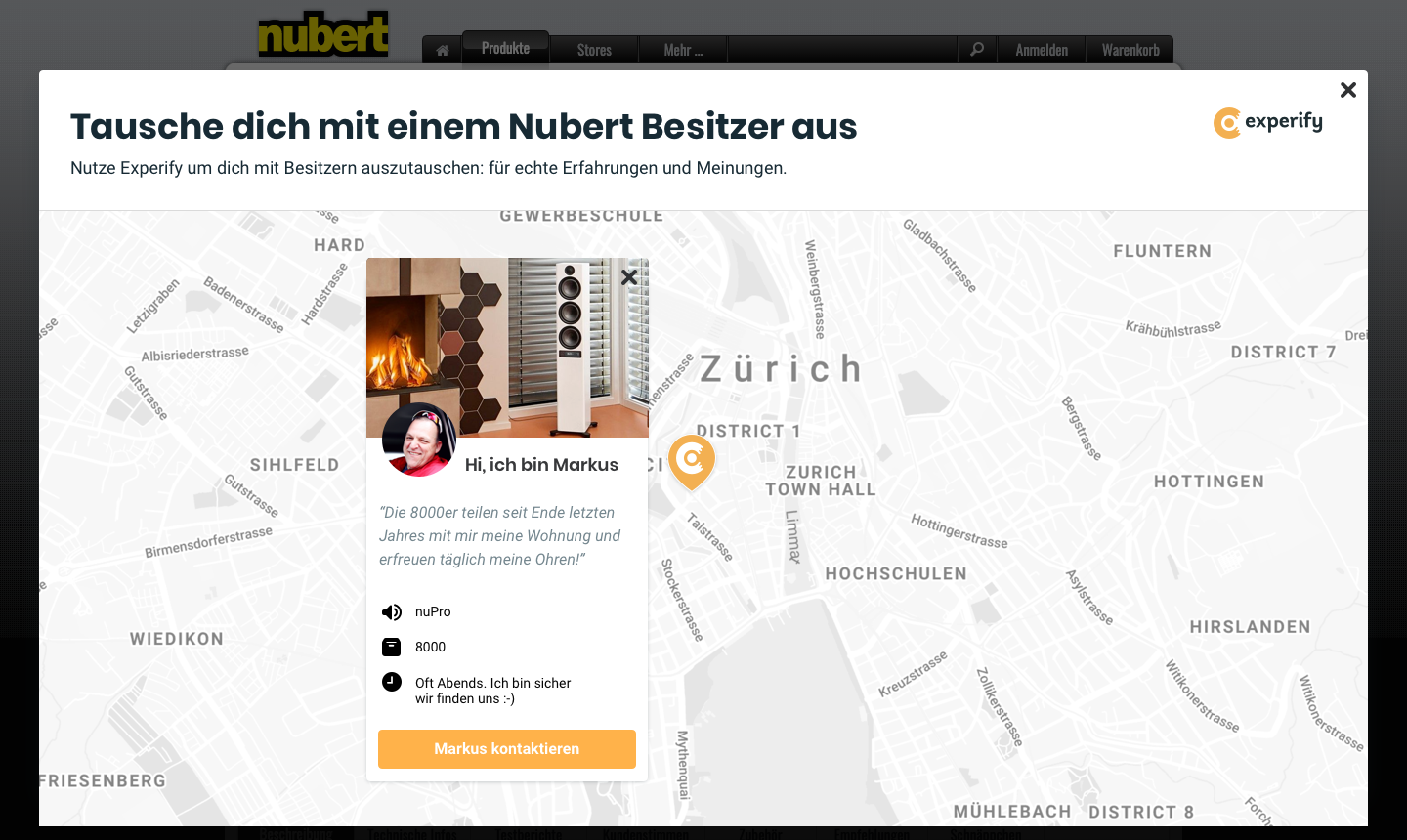Click the speaker icon beside nuPro
The width and height of the screenshot is (1407, 840).
click(392, 612)
